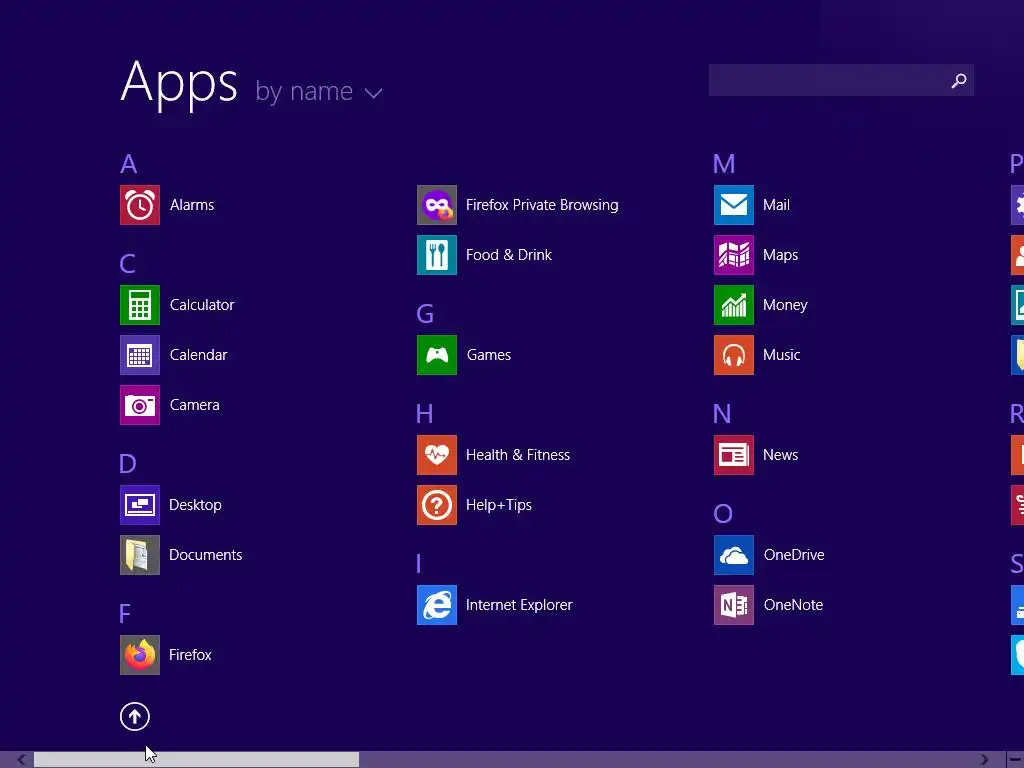Click the 'Games' label text
The width and height of the screenshot is (1024, 768).
tap(489, 355)
